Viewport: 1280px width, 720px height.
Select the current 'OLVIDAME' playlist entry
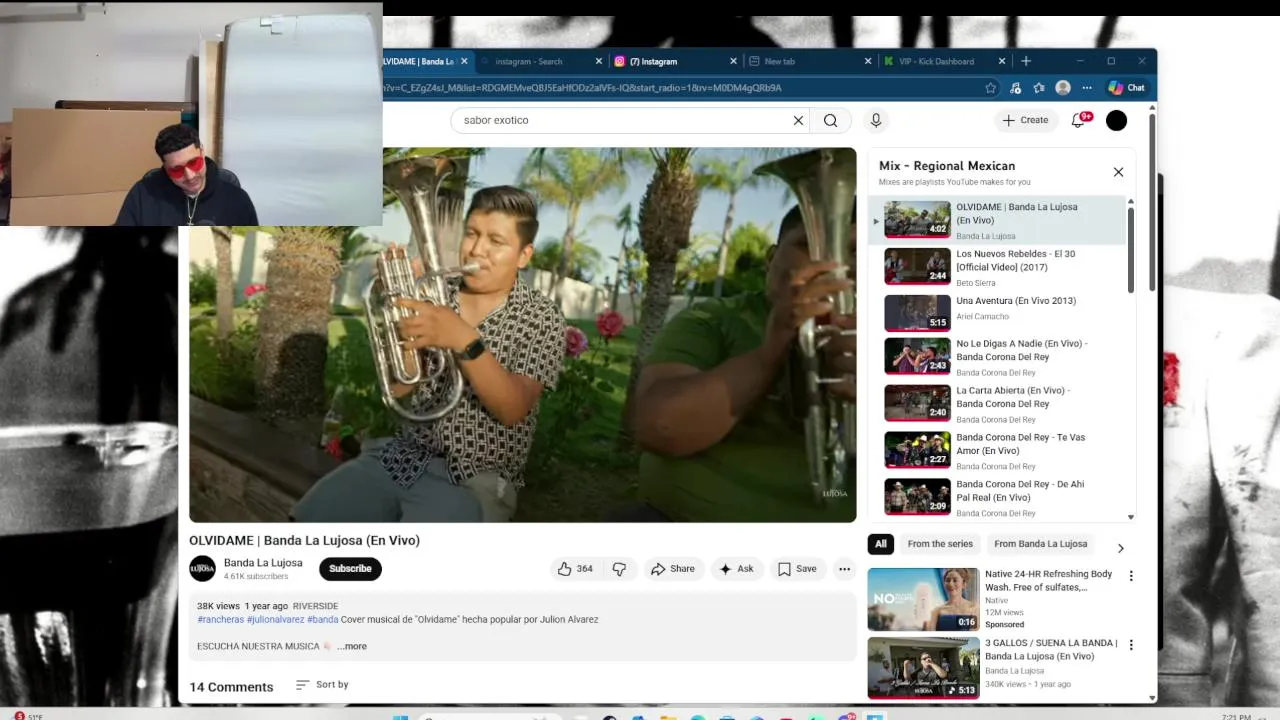1000,220
